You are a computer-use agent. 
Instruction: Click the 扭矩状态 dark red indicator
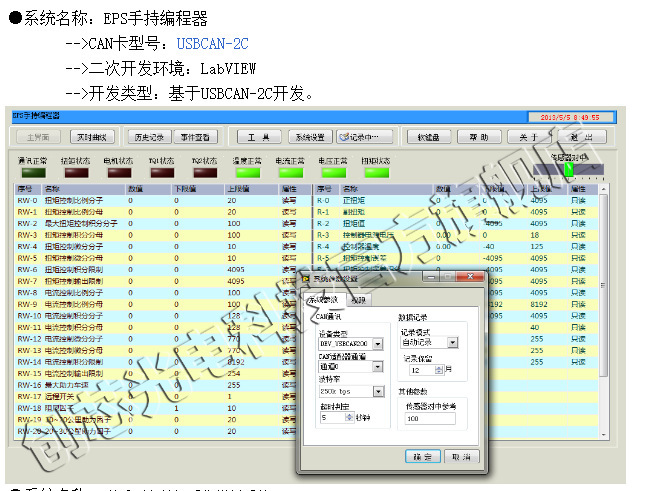(x=76, y=173)
